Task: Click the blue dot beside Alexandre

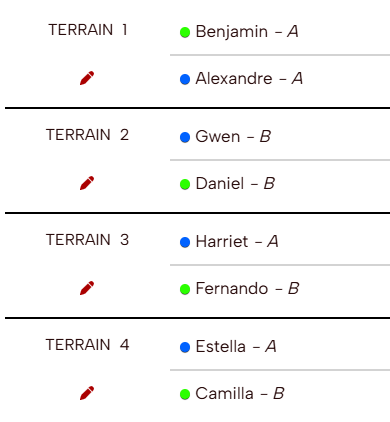Action: [x=185, y=79]
